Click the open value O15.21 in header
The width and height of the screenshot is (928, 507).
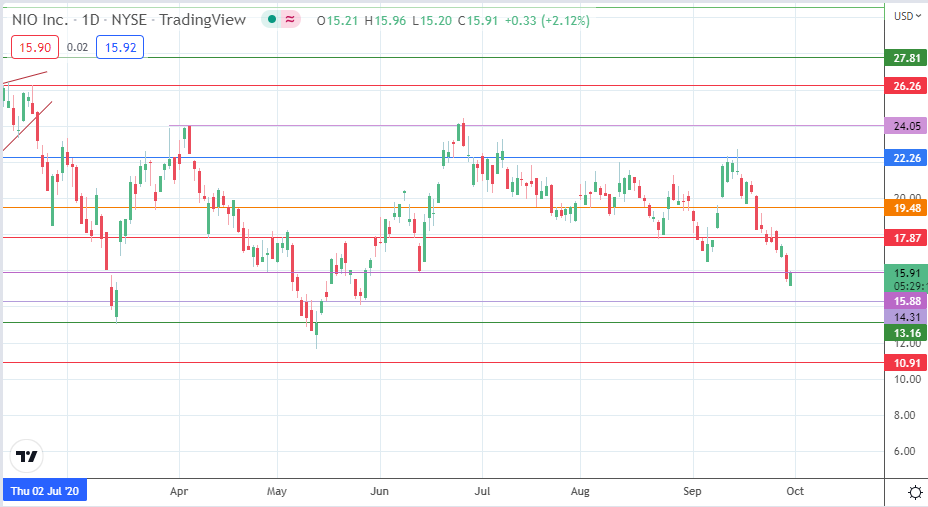[337, 21]
